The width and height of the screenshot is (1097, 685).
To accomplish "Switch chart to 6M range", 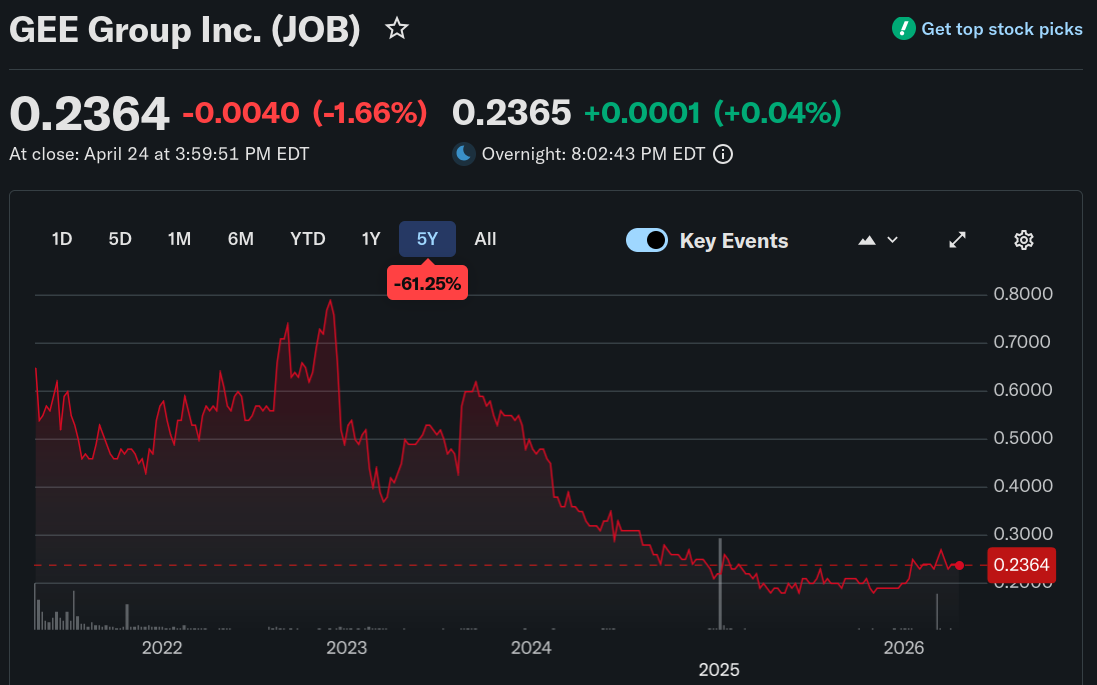I will pyautogui.click(x=241, y=239).
